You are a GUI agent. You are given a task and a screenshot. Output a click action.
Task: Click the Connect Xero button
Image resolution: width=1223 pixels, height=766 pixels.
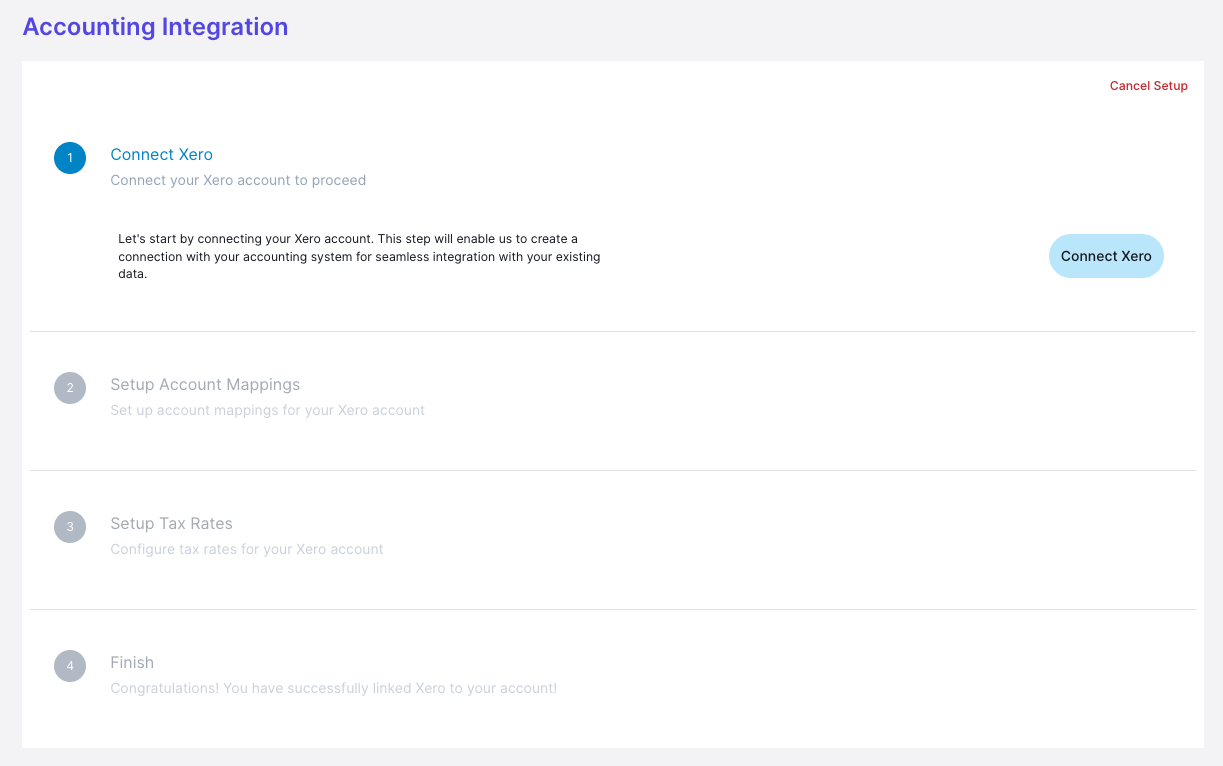[x=1106, y=256]
